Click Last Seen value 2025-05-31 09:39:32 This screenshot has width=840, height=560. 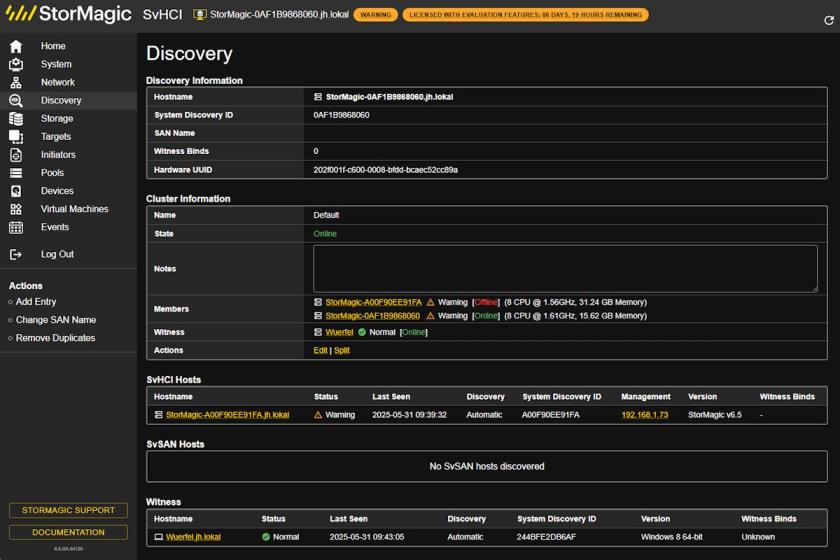coord(409,415)
